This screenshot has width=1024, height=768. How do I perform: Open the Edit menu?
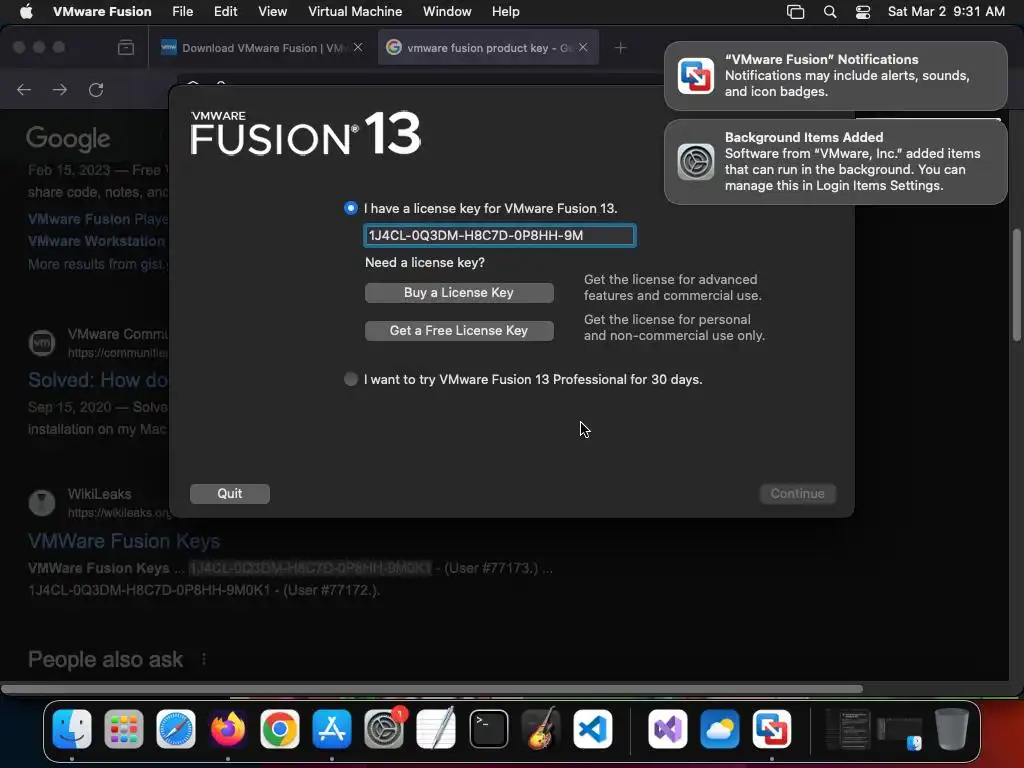coord(225,11)
